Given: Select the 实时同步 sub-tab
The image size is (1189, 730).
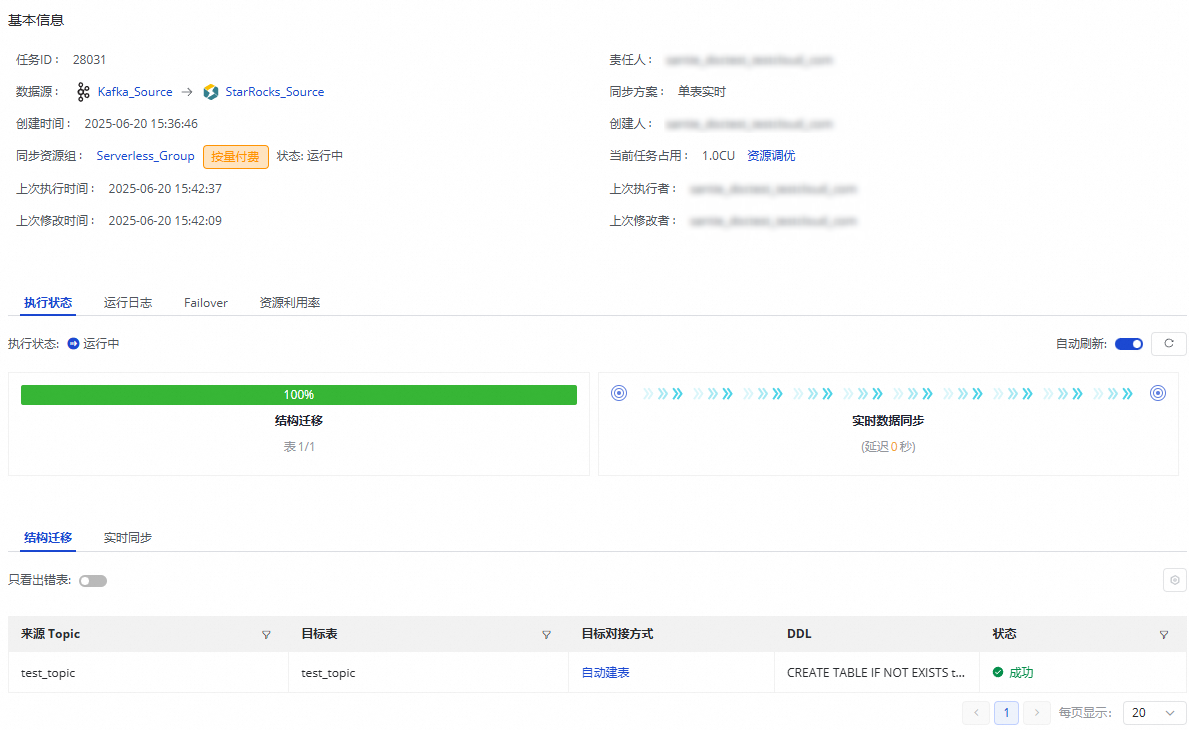Looking at the screenshot, I should (x=127, y=537).
